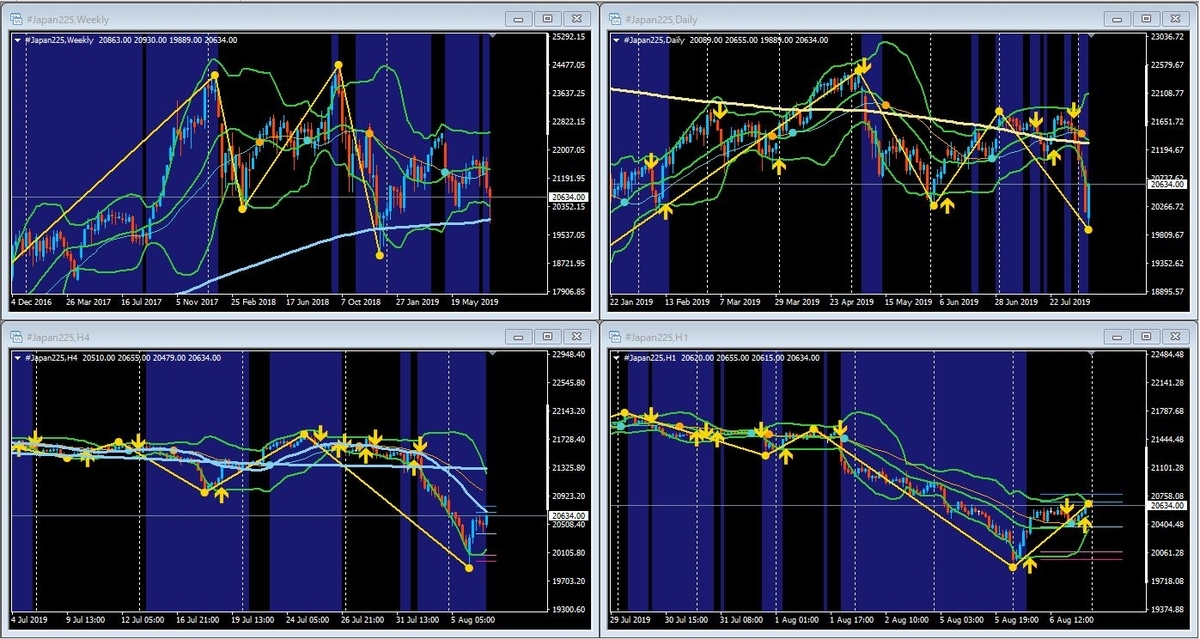Maximize the #Japan225,Daily chart window

1146,18
